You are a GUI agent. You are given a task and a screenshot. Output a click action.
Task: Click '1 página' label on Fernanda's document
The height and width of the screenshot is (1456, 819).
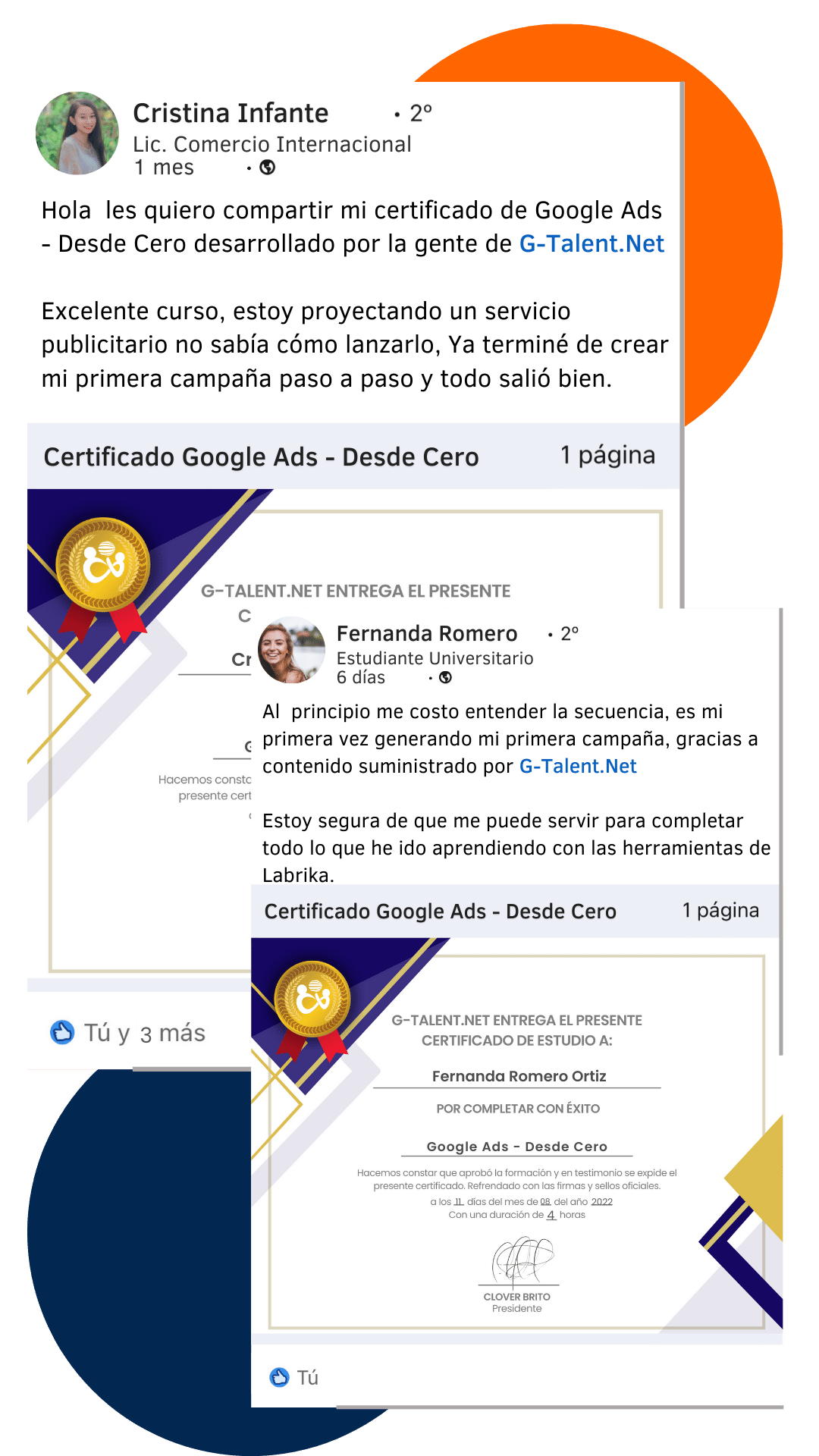(720, 910)
